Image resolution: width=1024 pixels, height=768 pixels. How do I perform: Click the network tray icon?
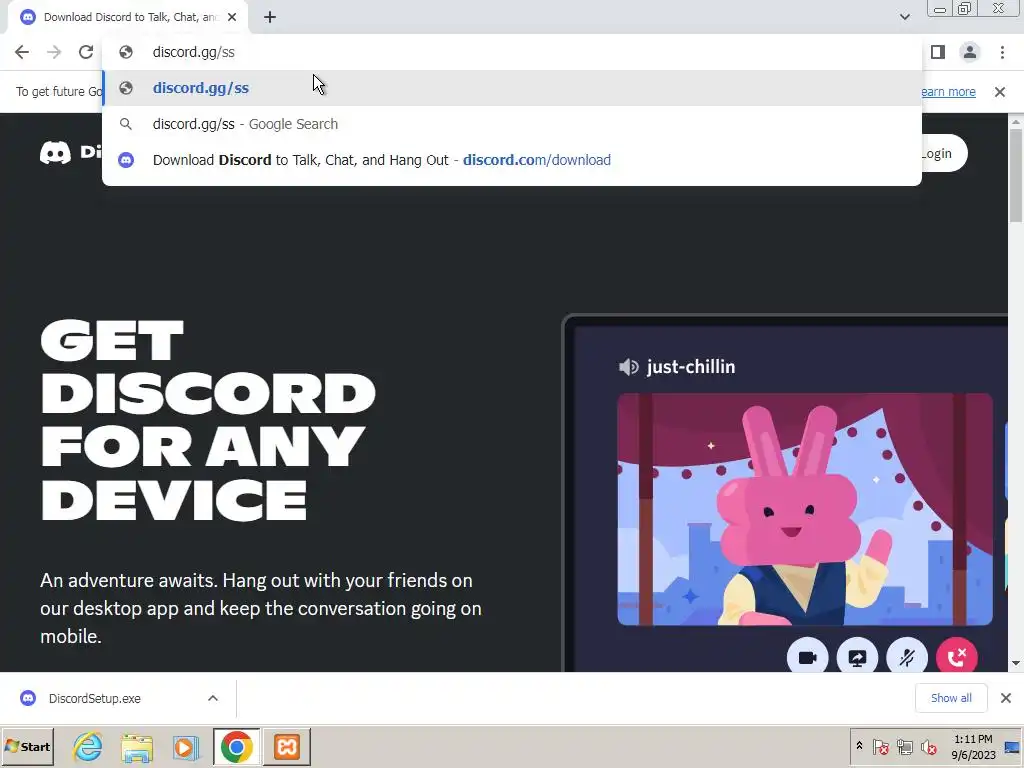(904, 747)
